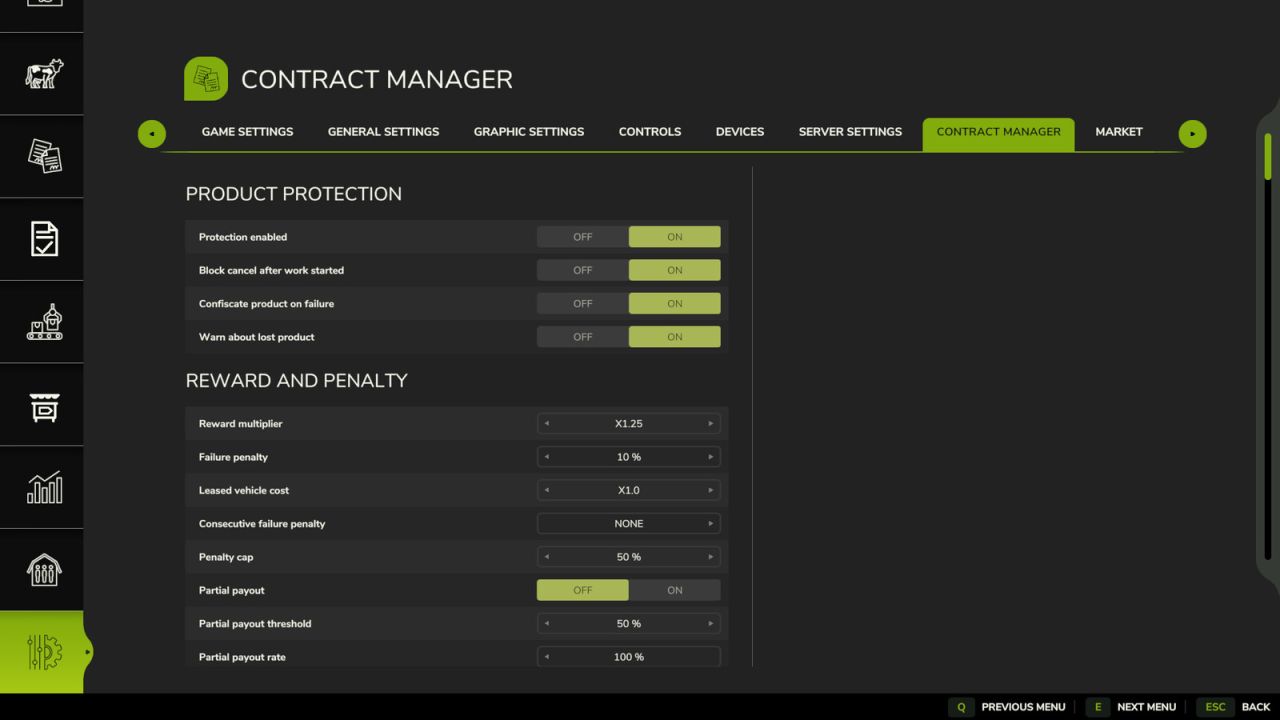Click the Contract Manager green header icon
This screenshot has width=1280, height=720.
click(206, 79)
